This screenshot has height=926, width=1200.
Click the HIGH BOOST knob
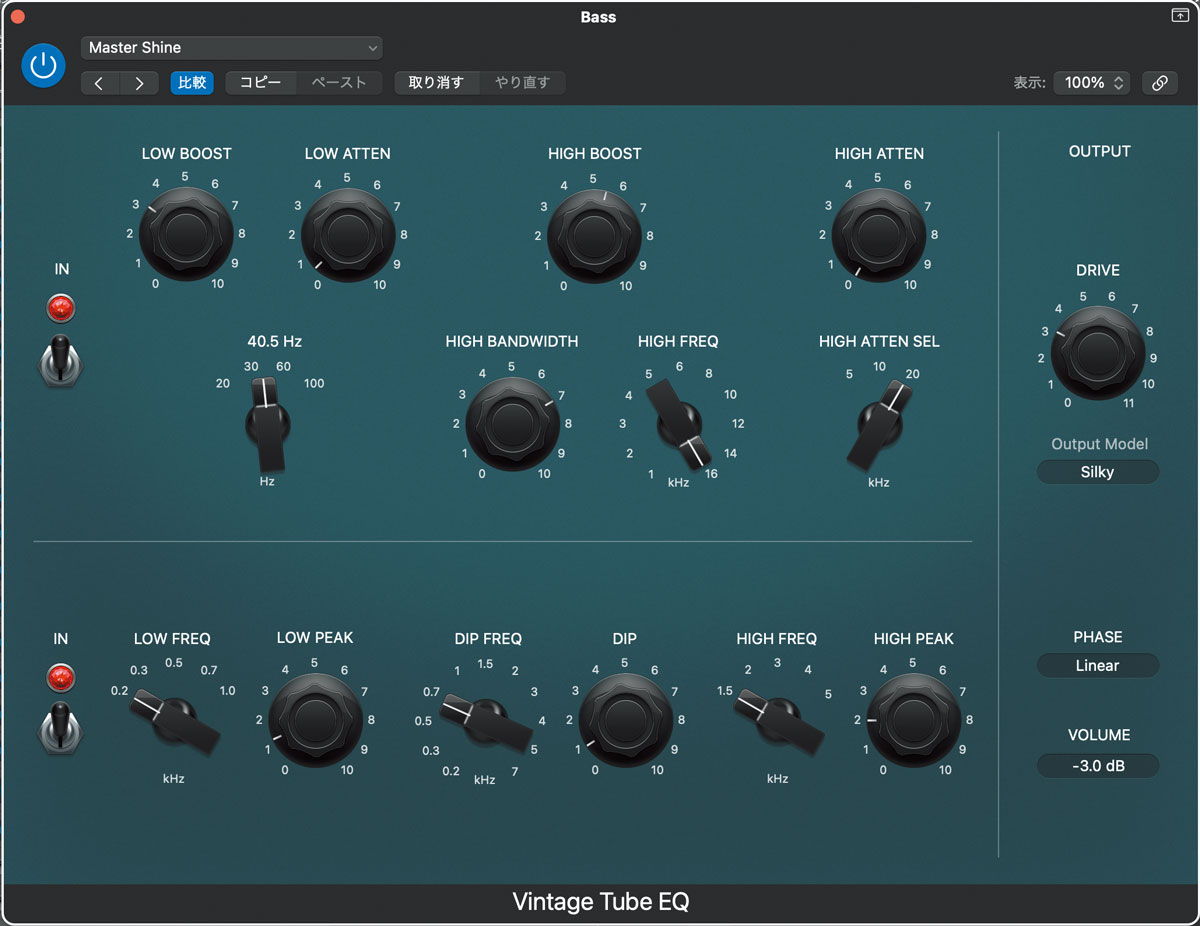[594, 236]
